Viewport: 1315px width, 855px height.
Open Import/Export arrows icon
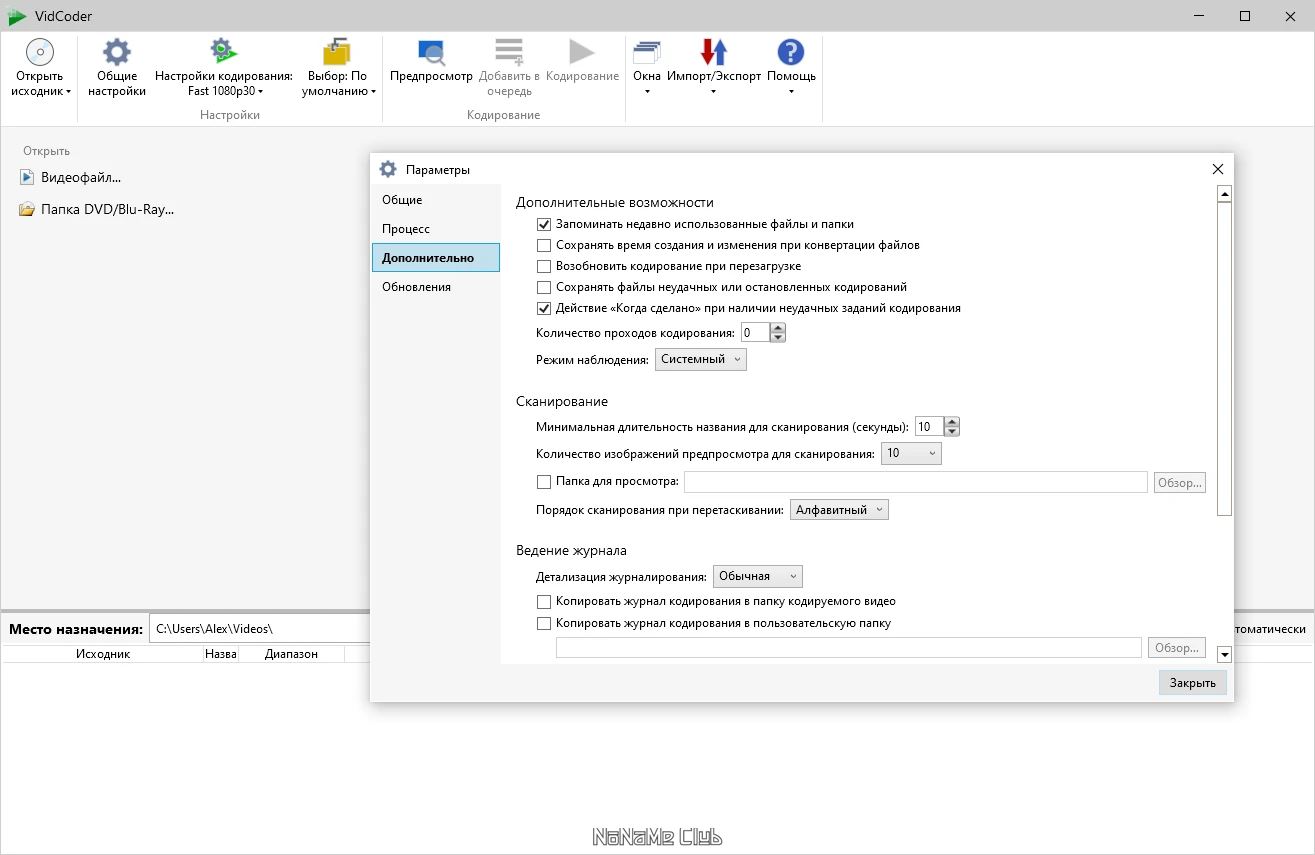713,52
